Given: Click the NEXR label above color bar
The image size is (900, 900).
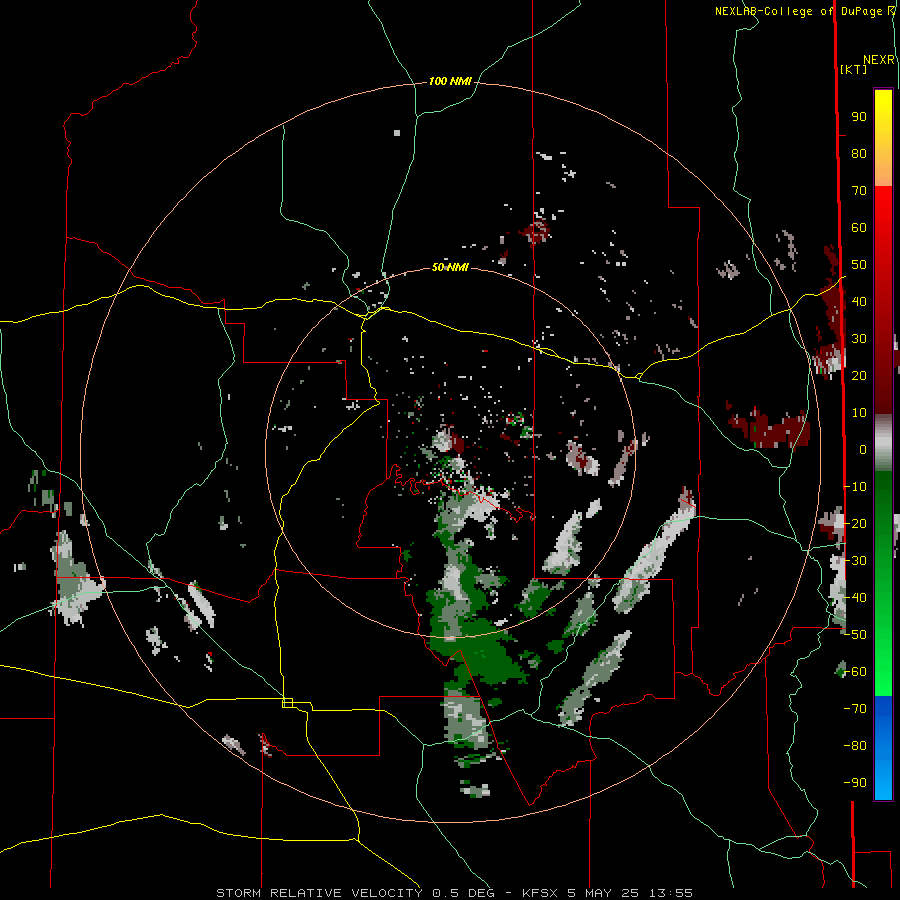Looking at the screenshot, I should tap(879, 60).
